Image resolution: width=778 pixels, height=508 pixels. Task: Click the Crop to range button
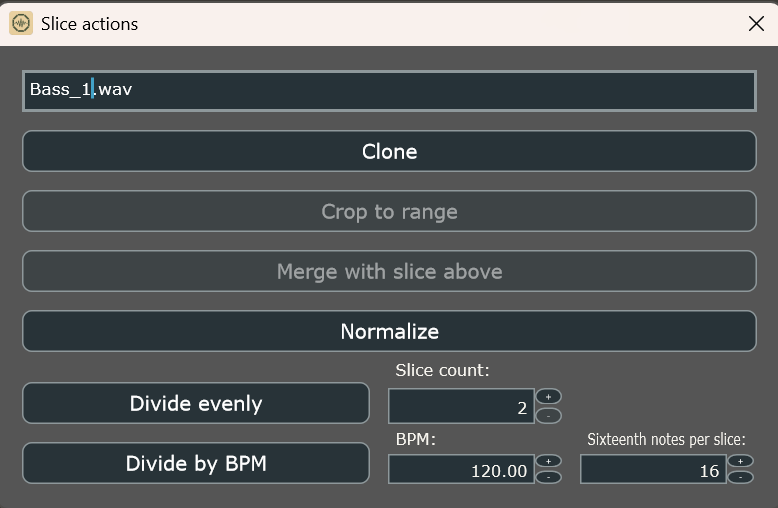coord(389,211)
